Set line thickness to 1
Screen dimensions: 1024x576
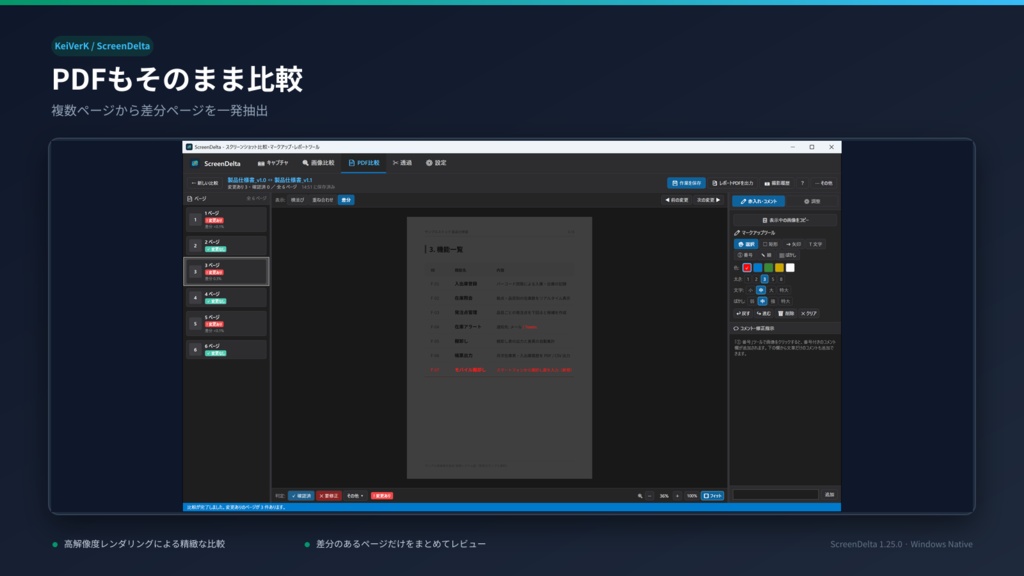748,279
